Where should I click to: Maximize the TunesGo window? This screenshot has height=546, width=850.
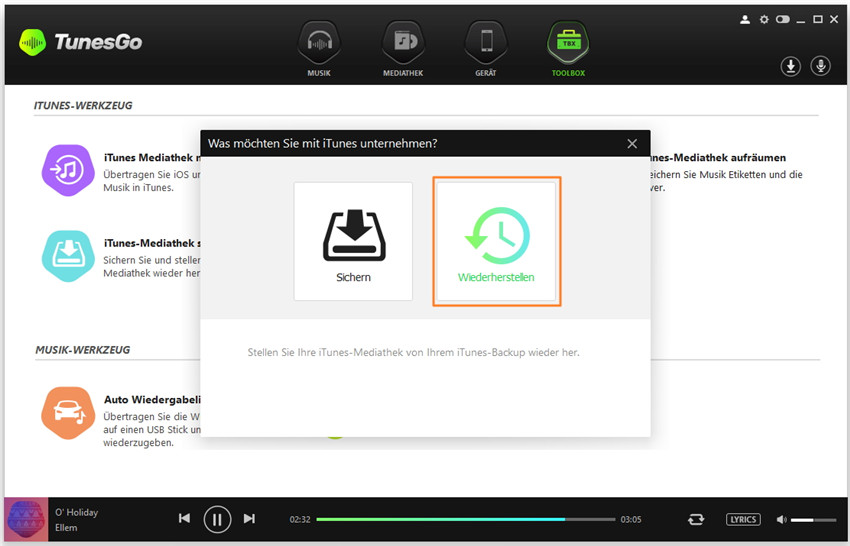817,20
